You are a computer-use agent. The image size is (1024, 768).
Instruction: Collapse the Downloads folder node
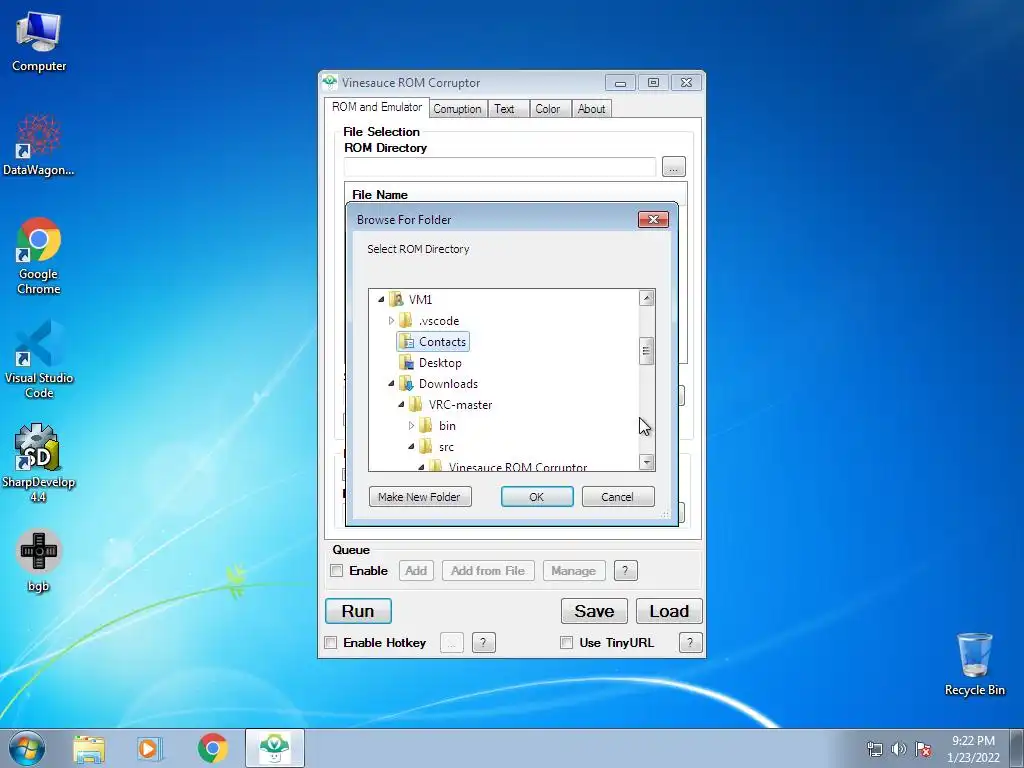click(391, 383)
